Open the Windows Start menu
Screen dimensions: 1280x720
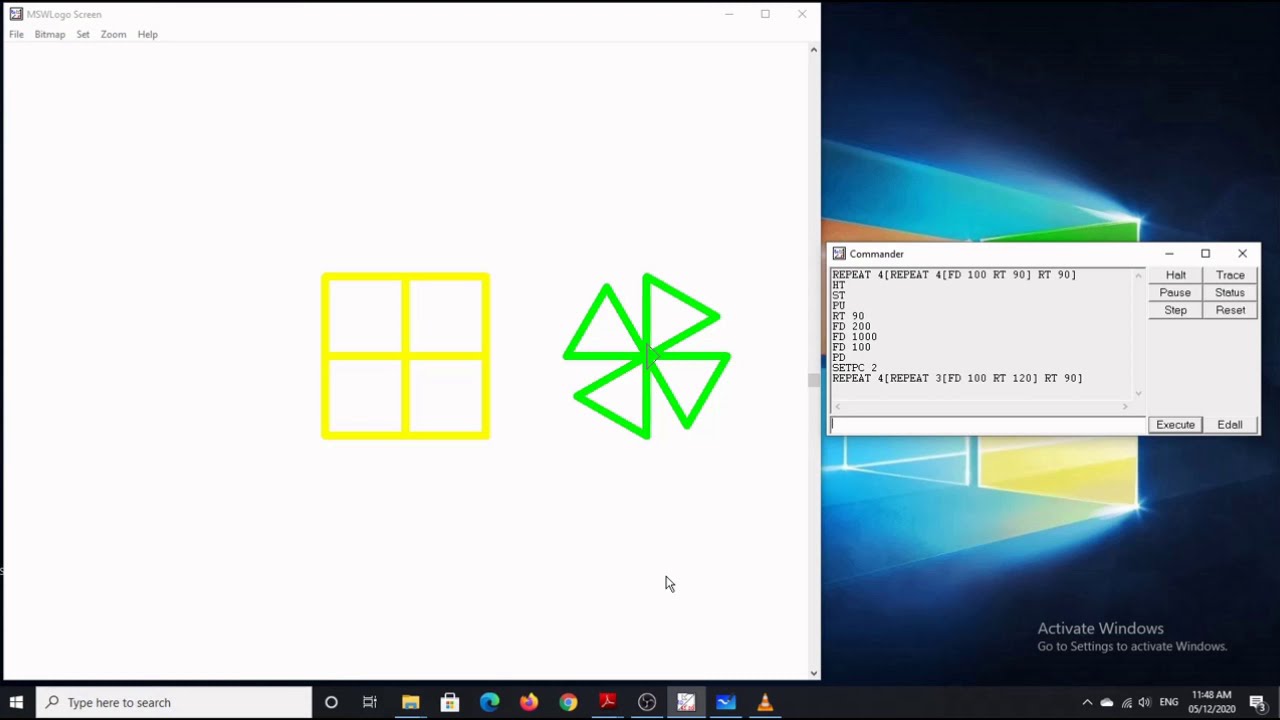click(x=16, y=702)
